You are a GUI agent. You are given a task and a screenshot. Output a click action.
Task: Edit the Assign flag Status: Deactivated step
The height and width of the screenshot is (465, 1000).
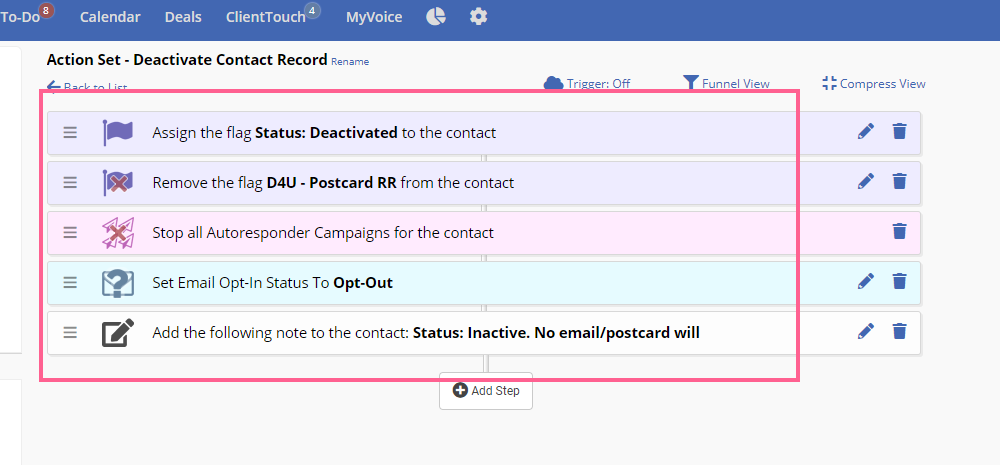point(865,131)
